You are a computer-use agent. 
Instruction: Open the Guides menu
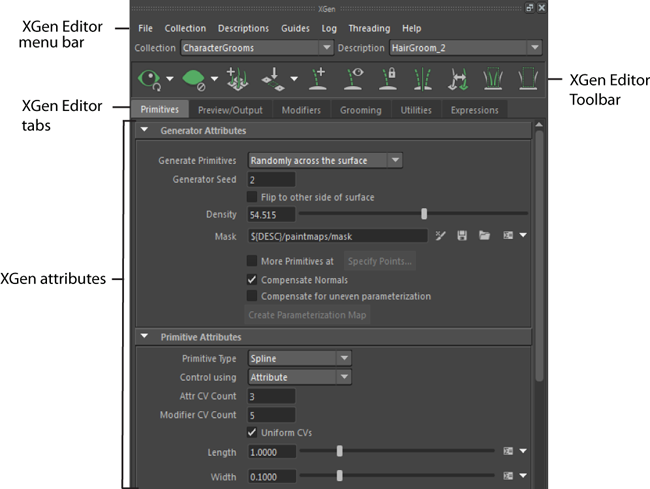295,28
